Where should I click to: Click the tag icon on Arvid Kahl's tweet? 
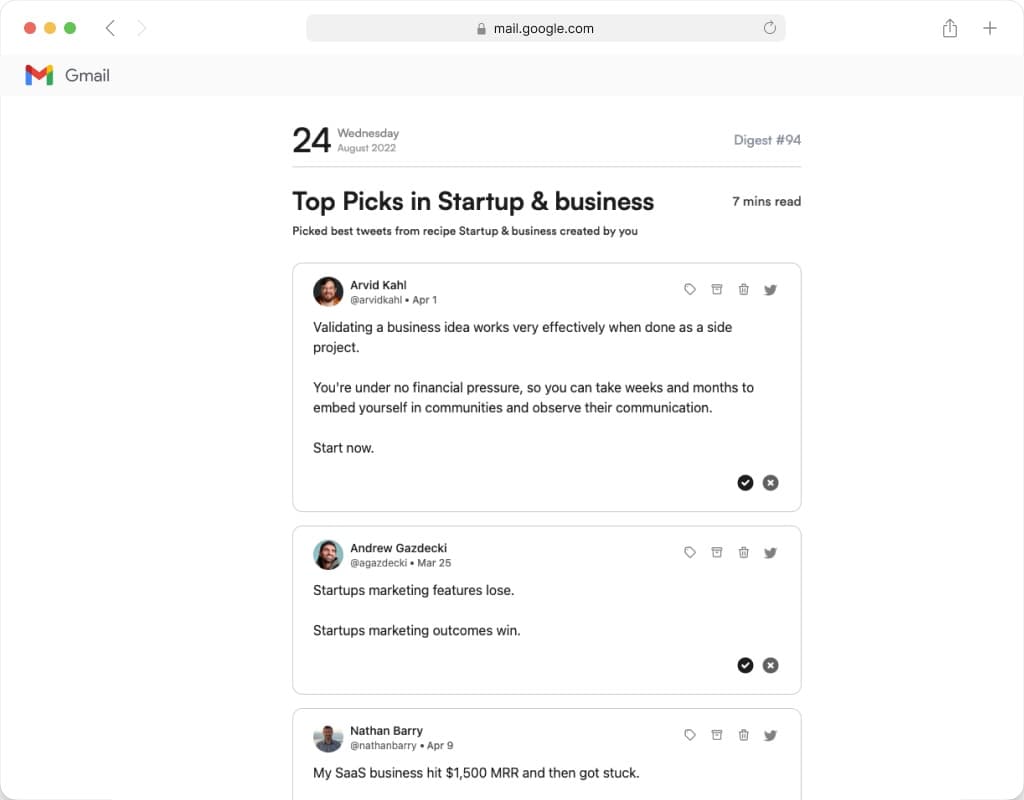pos(690,289)
